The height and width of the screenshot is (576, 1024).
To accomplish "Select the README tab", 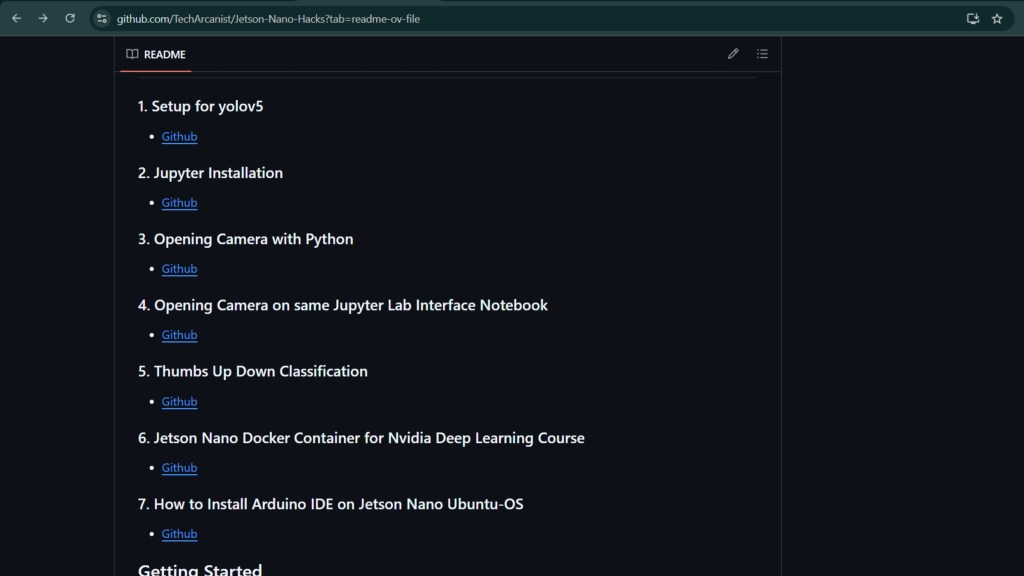I will click(155, 54).
